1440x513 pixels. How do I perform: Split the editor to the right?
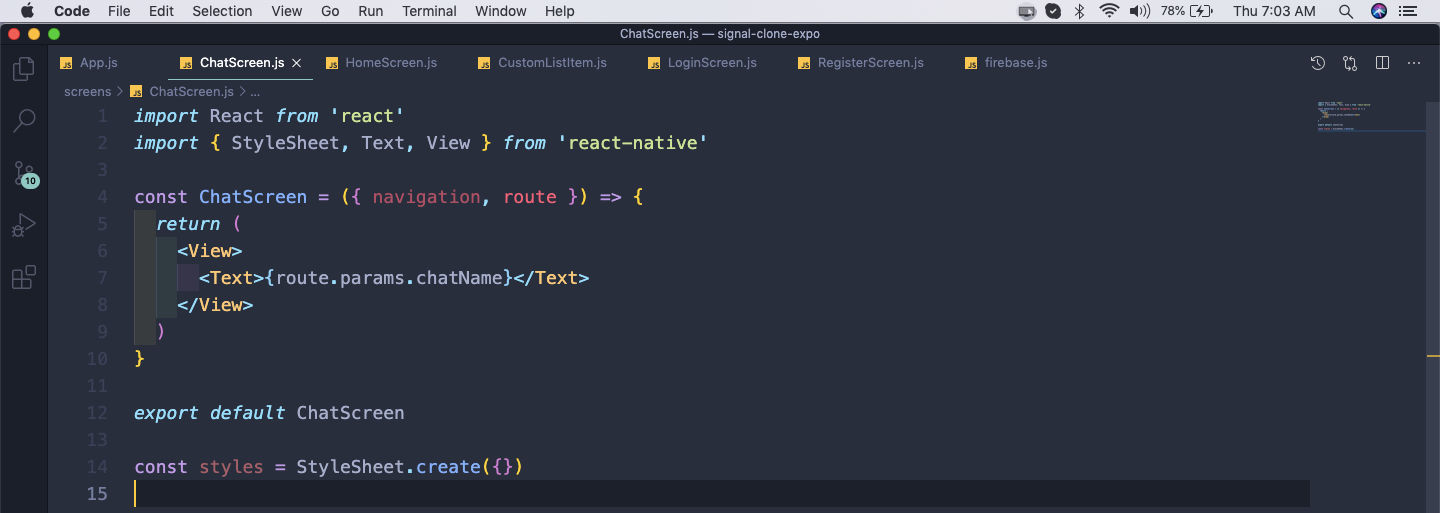pyautogui.click(x=1382, y=63)
